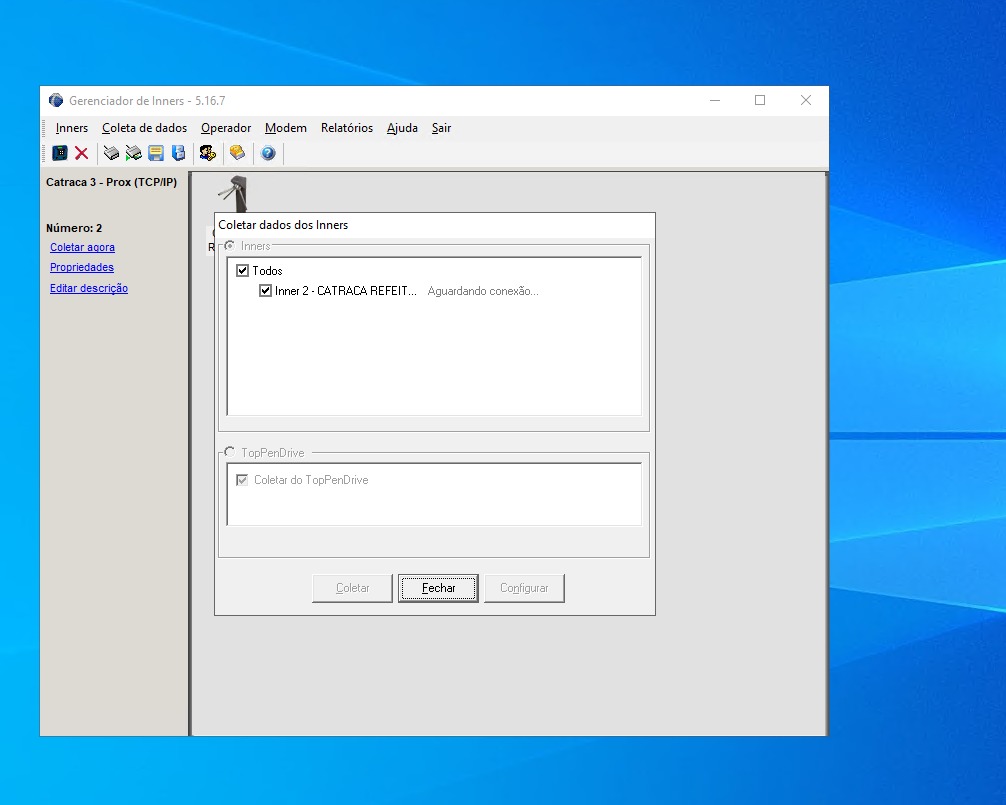Image resolution: width=1006 pixels, height=805 pixels.
Task: Click the first gray collector device icon
Action: tap(112, 153)
